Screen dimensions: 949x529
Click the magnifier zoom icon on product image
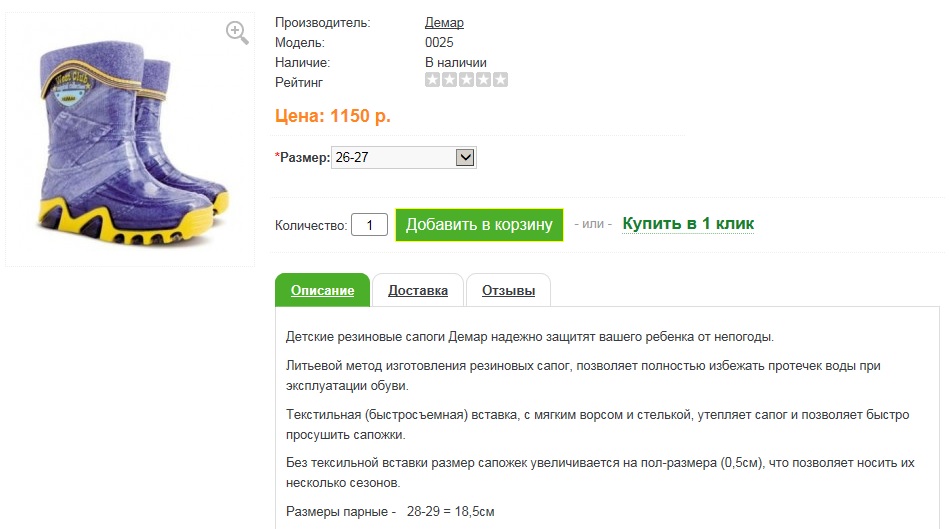click(237, 33)
